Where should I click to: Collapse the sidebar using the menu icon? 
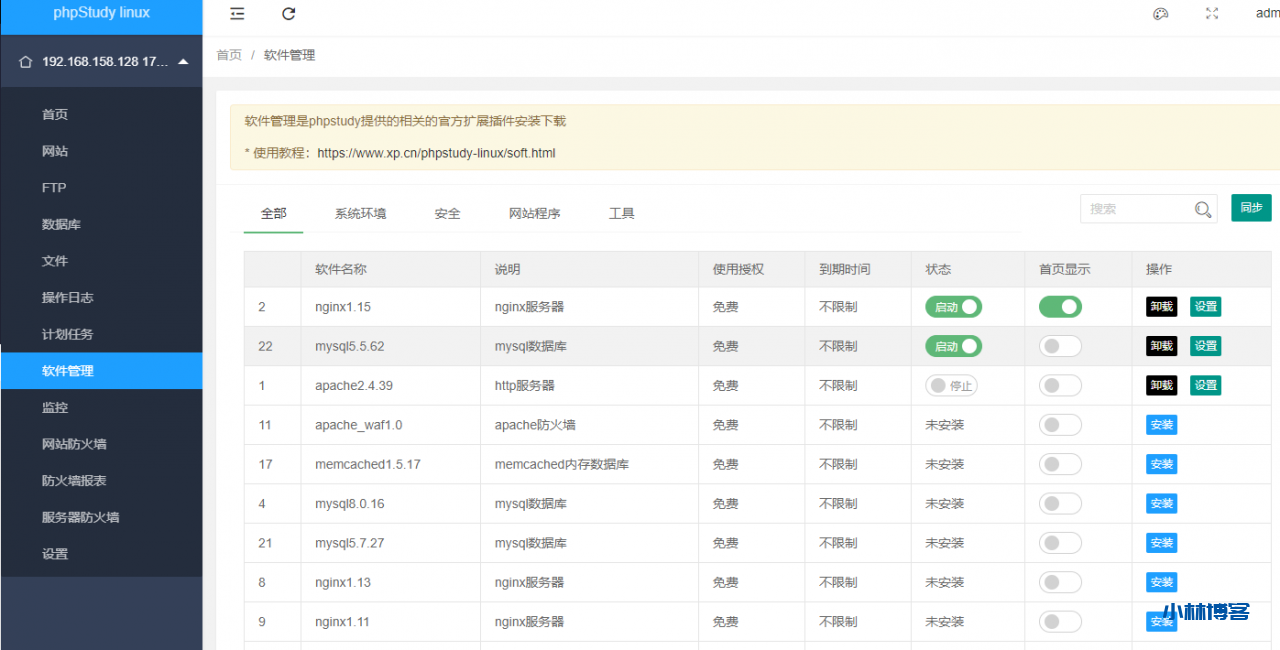click(x=236, y=14)
